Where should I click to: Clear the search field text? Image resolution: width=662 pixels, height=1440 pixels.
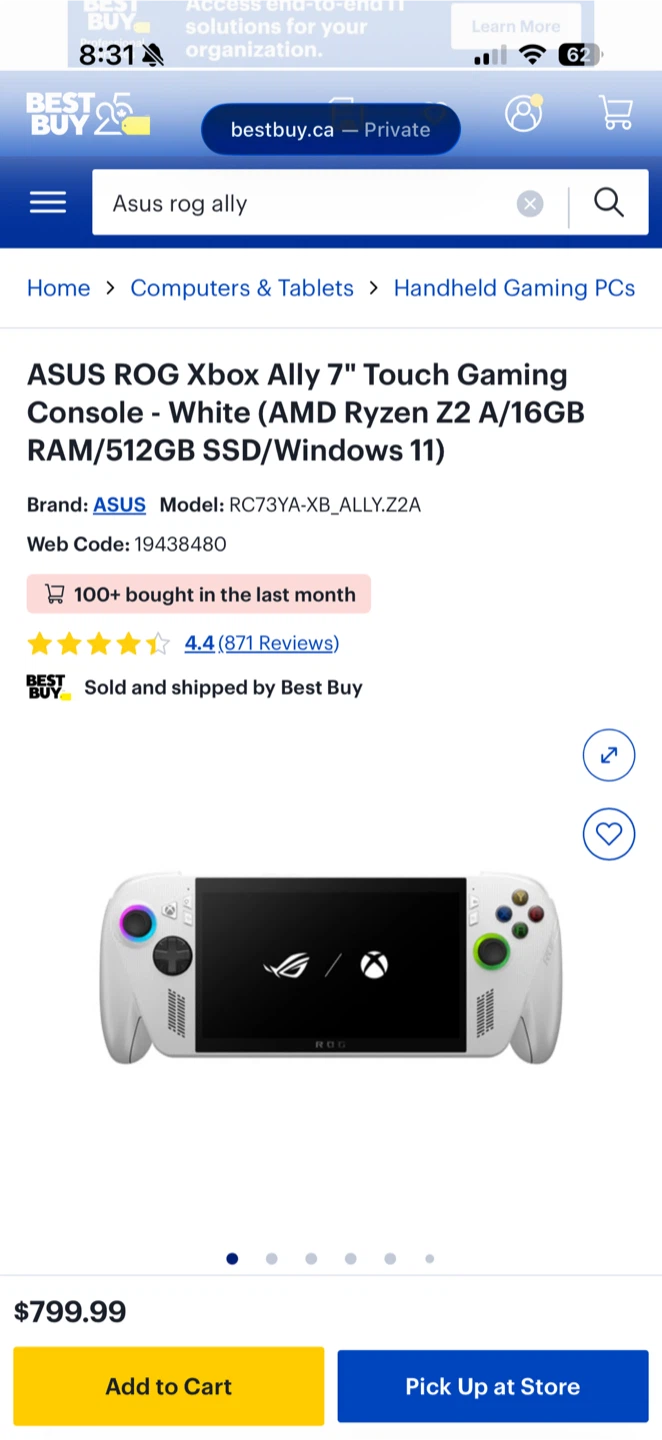tap(530, 204)
